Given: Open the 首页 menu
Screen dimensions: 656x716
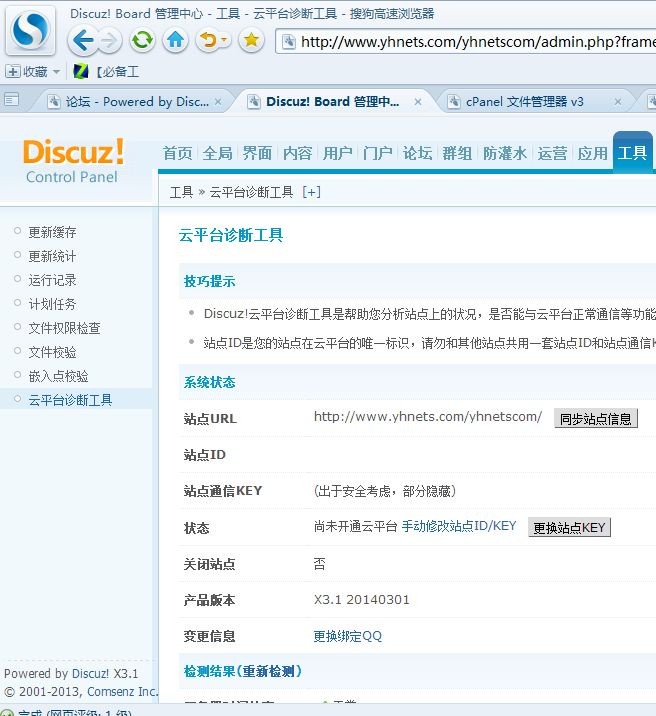Looking at the screenshot, I should (178, 153).
